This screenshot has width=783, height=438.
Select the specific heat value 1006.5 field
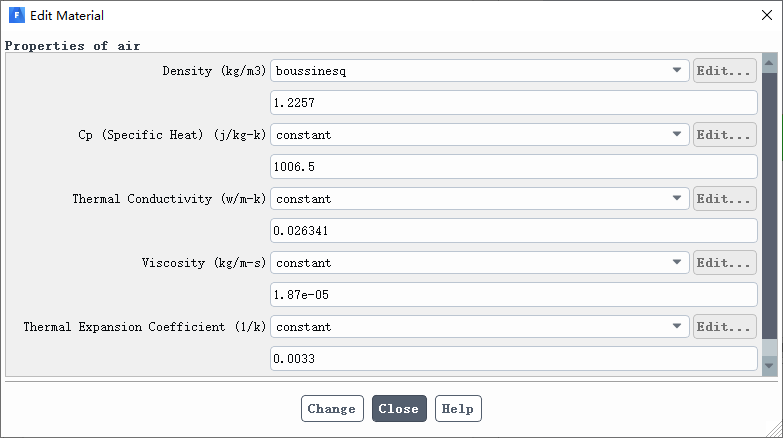(514, 167)
